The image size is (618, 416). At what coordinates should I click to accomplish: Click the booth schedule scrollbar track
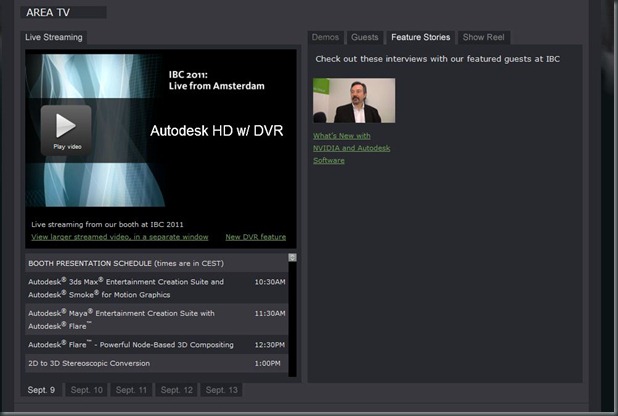(x=292, y=319)
